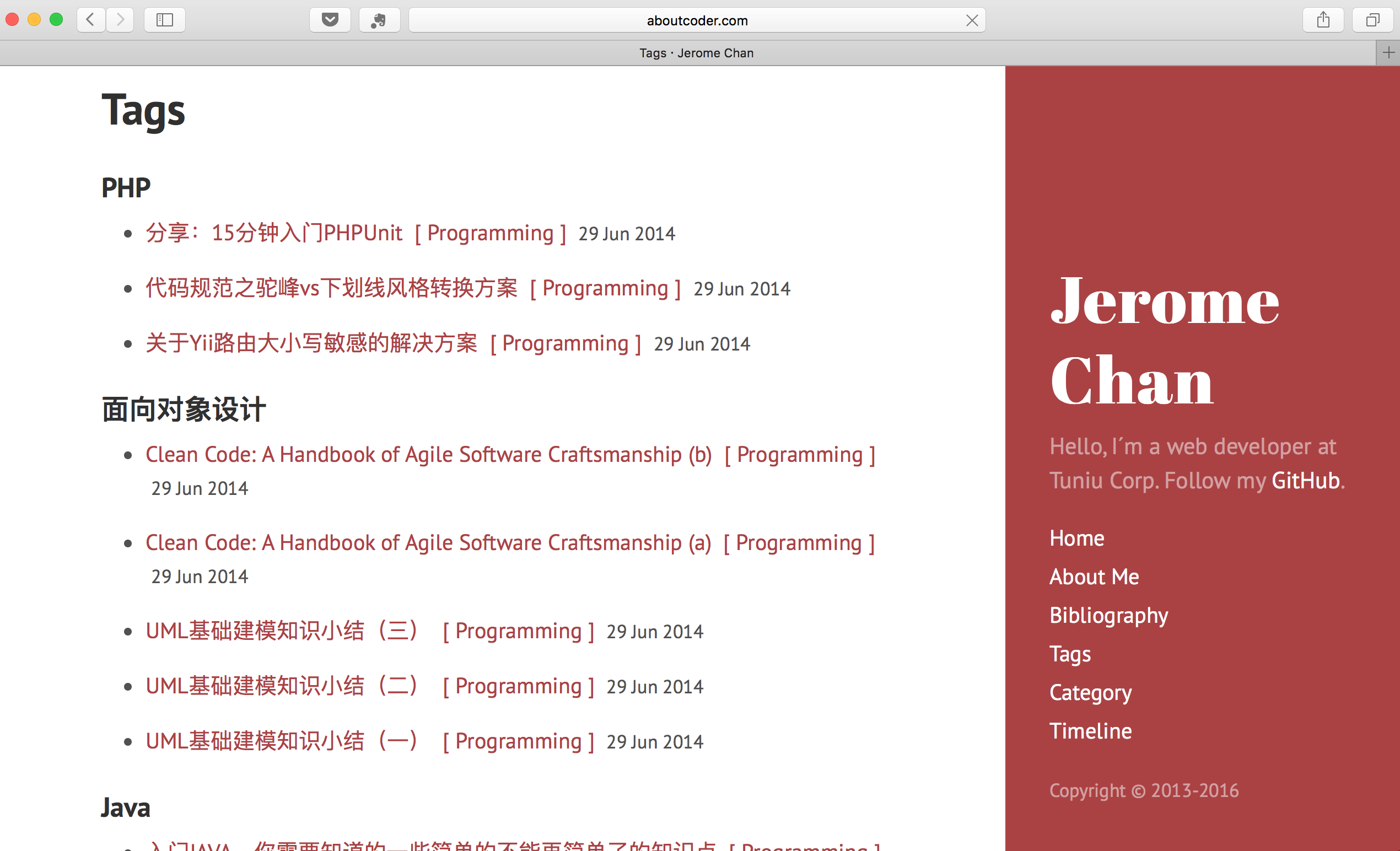Open Timeline from the sidebar menu
Viewport: 1400px width, 851px height.
click(x=1090, y=731)
